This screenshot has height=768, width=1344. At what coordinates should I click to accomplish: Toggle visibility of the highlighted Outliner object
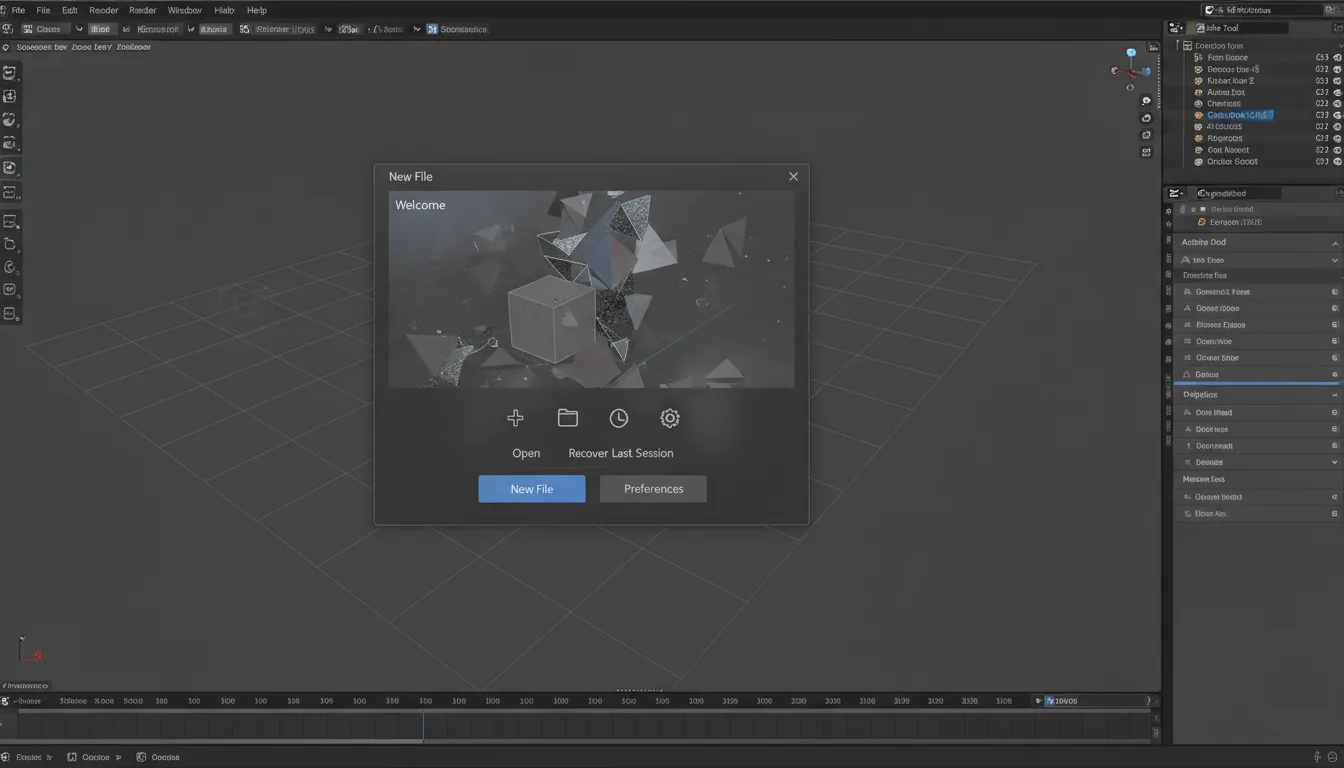(1338, 114)
